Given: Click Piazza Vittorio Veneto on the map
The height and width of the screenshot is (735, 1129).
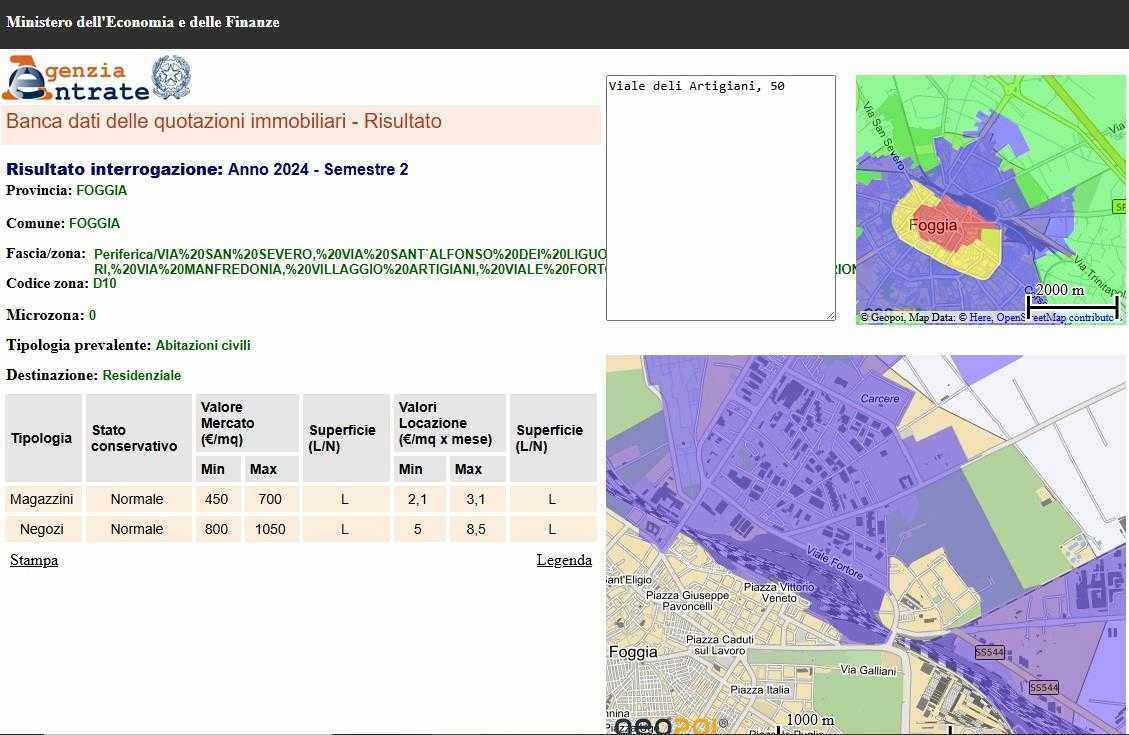Looking at the screenshot, I should (778, 592).
